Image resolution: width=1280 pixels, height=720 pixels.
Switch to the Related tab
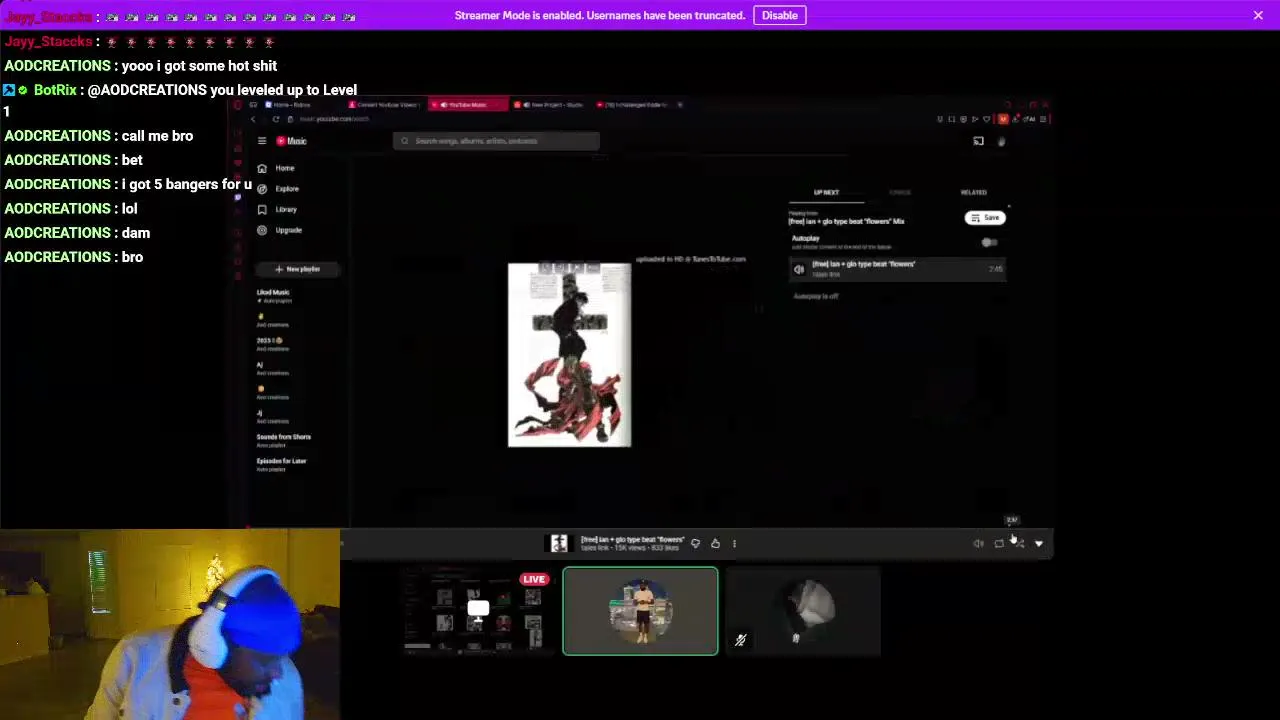click(x=973, y=192)
